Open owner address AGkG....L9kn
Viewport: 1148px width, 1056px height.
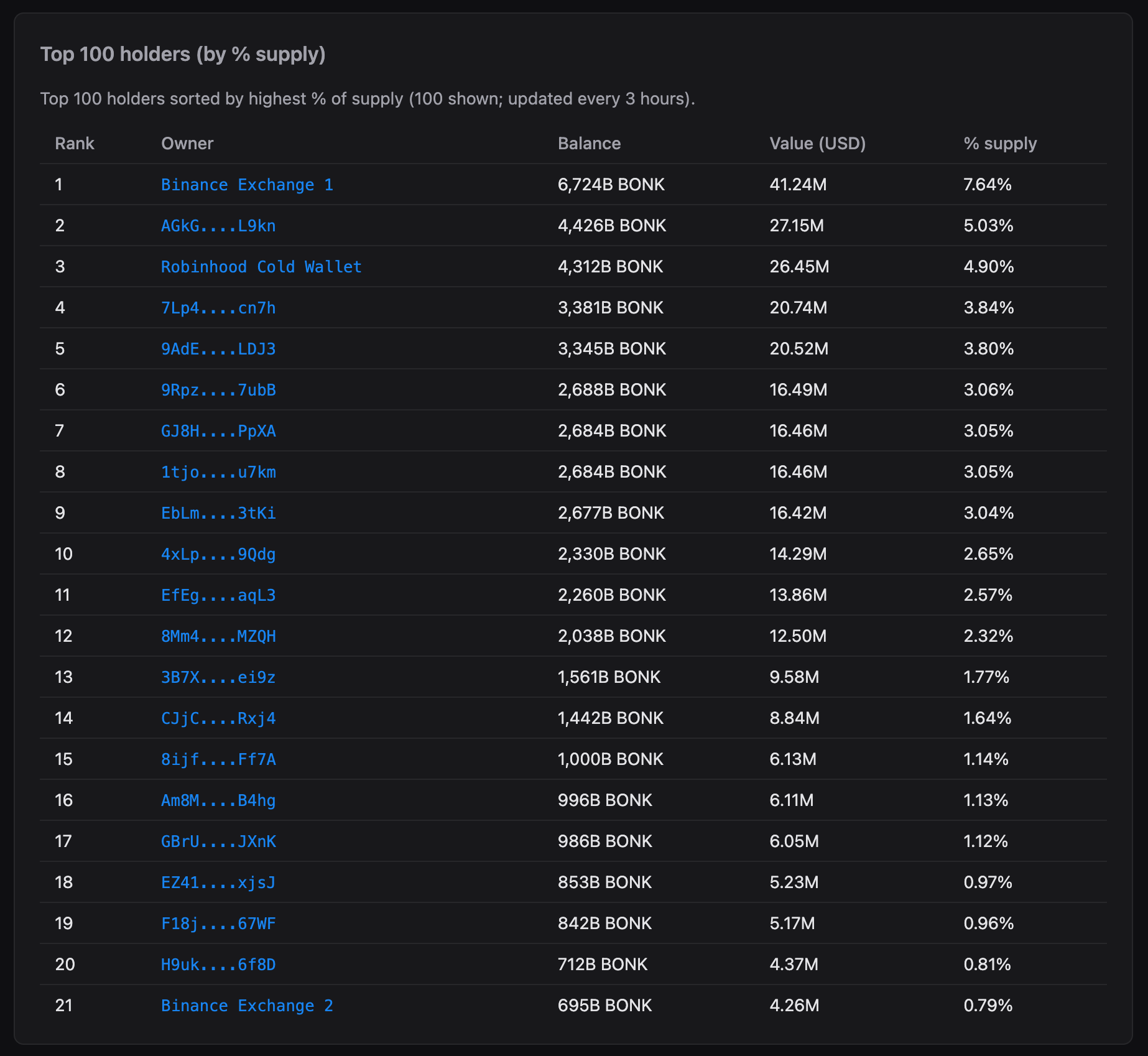click(218, 226)
